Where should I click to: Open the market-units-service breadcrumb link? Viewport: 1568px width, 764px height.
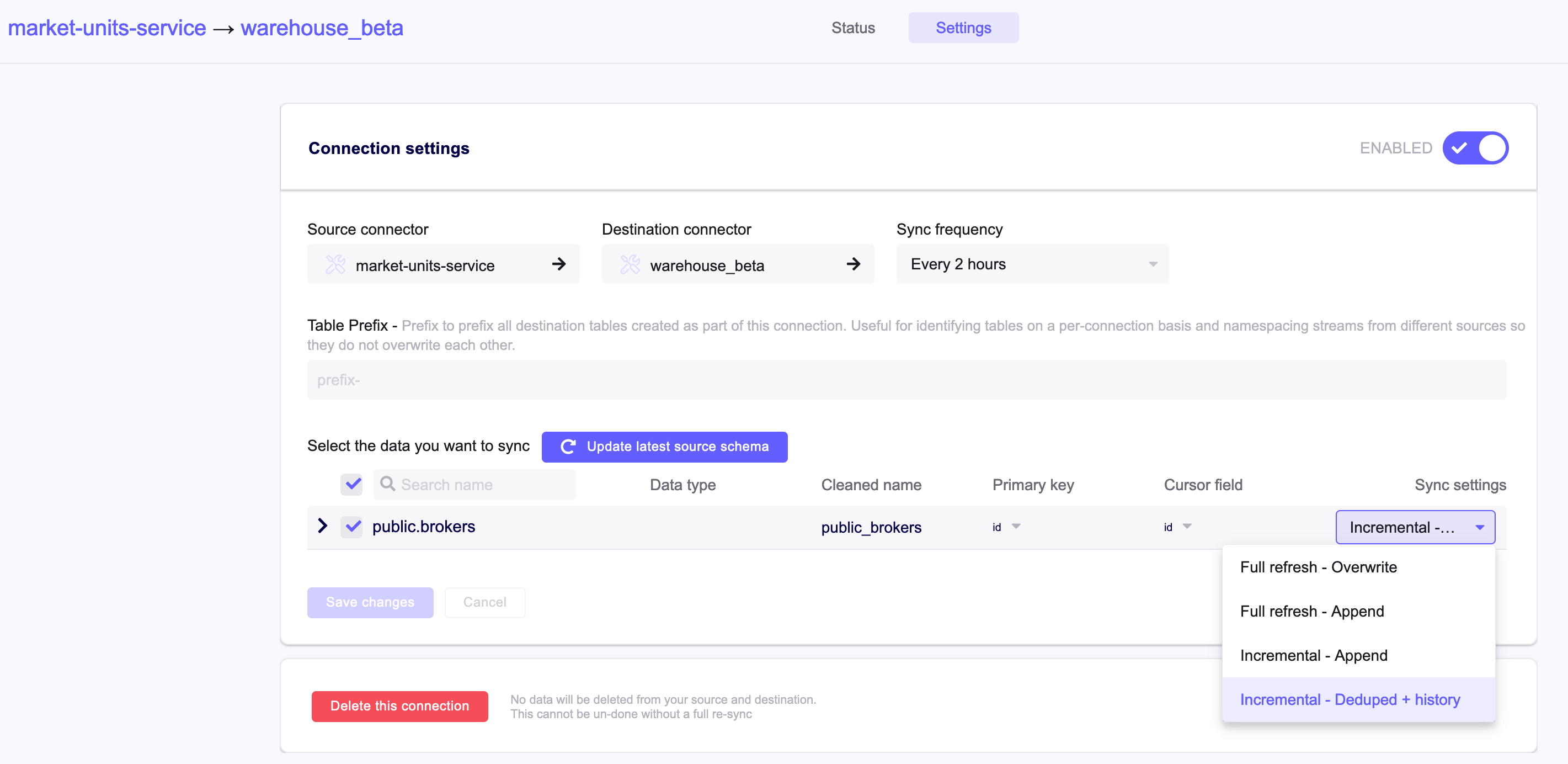[106, 28]
